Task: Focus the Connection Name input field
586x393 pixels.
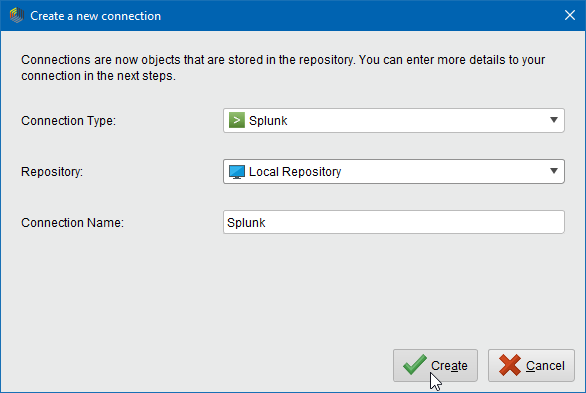Action: pos(394,222)
